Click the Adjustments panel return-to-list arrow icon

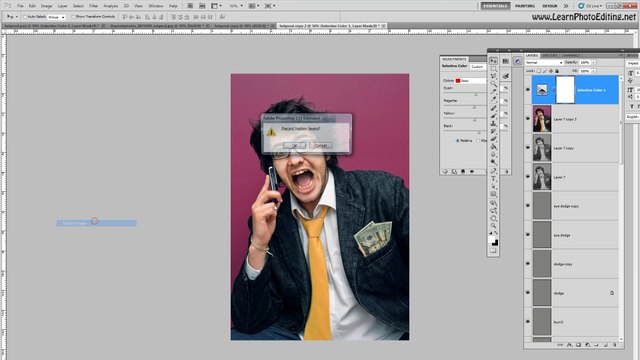445,171
